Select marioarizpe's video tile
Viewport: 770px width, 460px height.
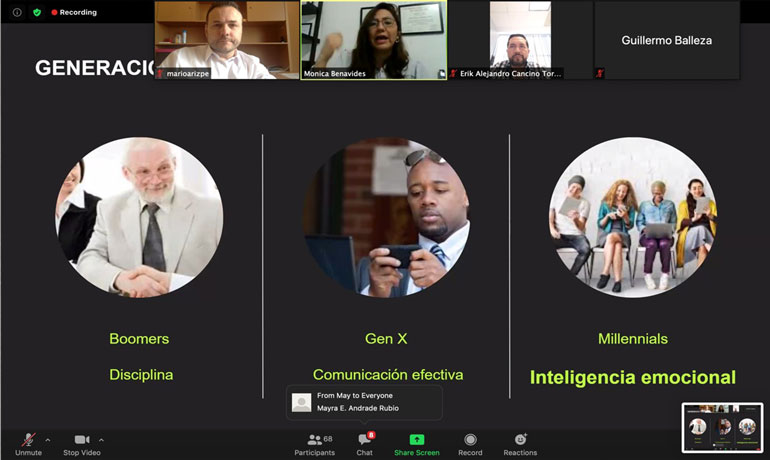[x=227, y=40]
